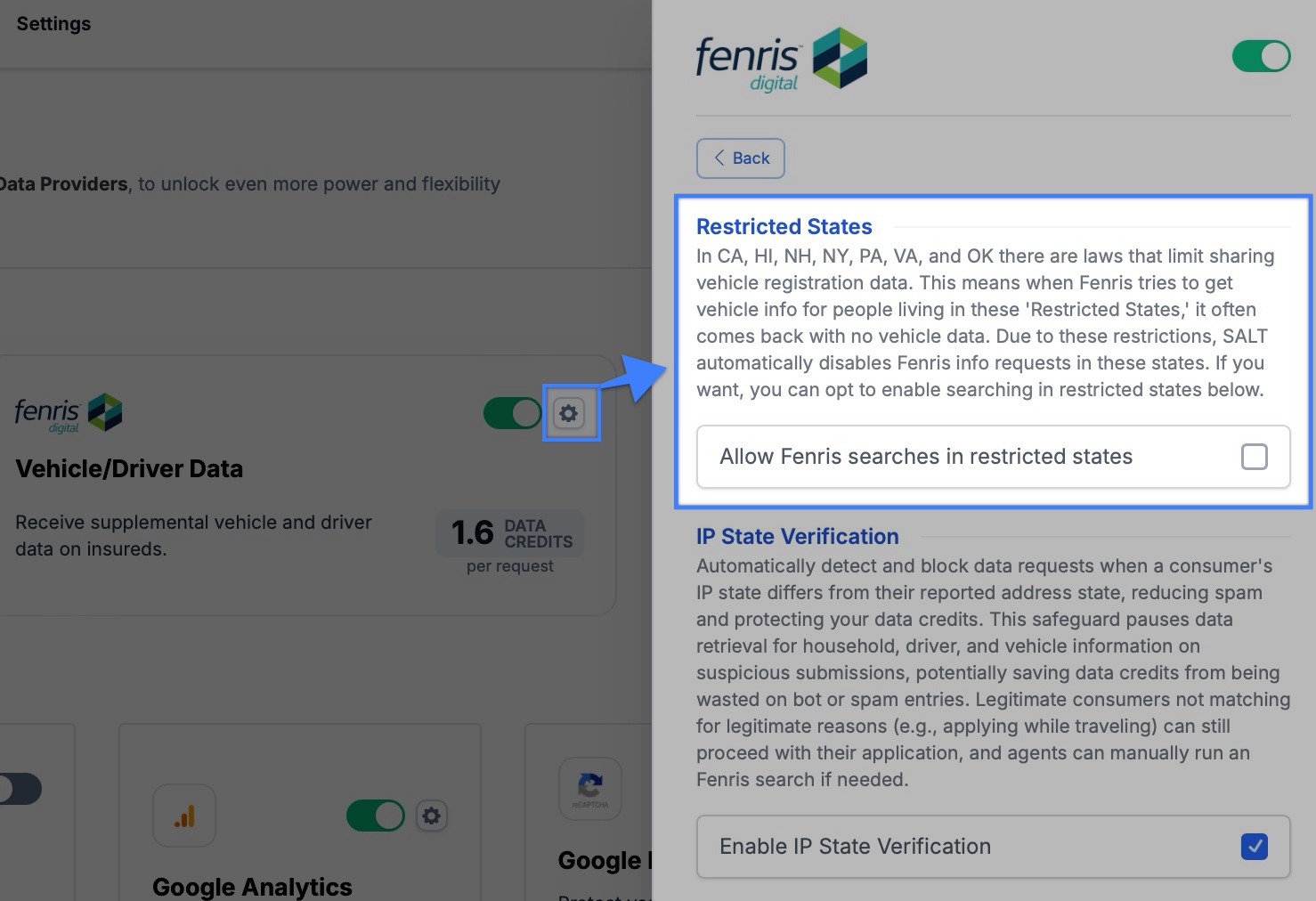
Task: Click the reCAPTCHA icon
Action: coord(589,790)
